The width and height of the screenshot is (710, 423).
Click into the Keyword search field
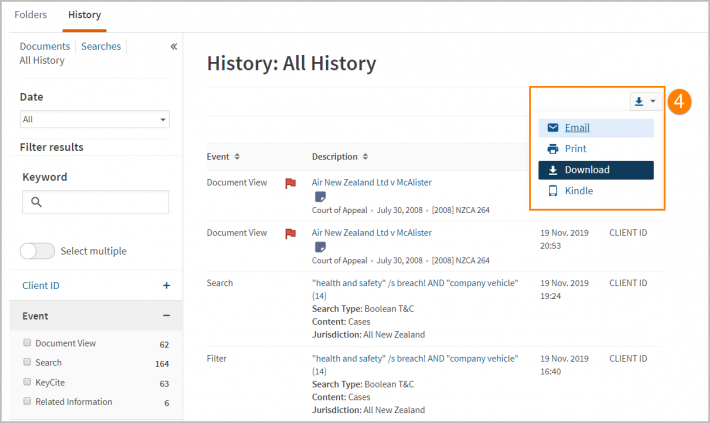(96, 202)
